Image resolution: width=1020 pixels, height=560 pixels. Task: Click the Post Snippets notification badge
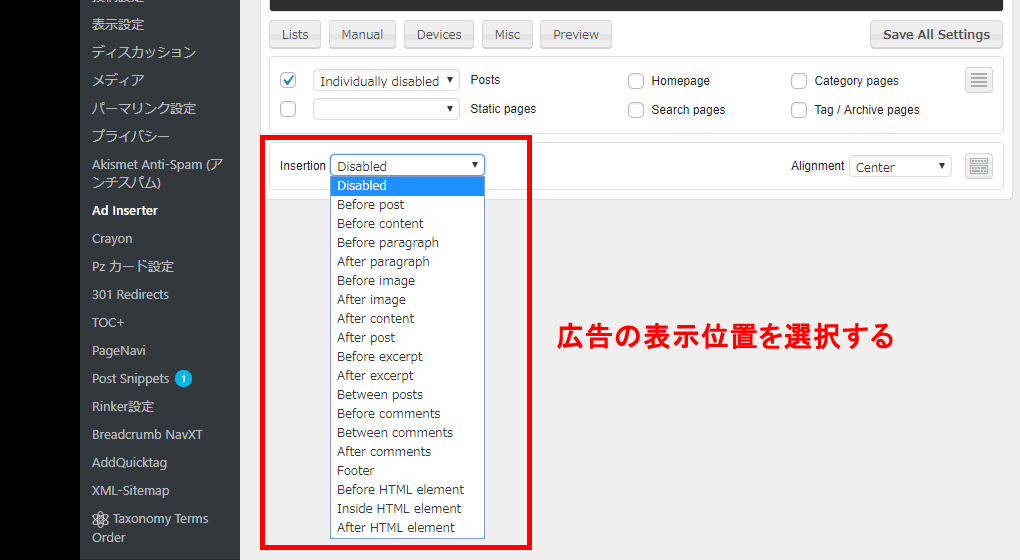click(x=183, y=379)
